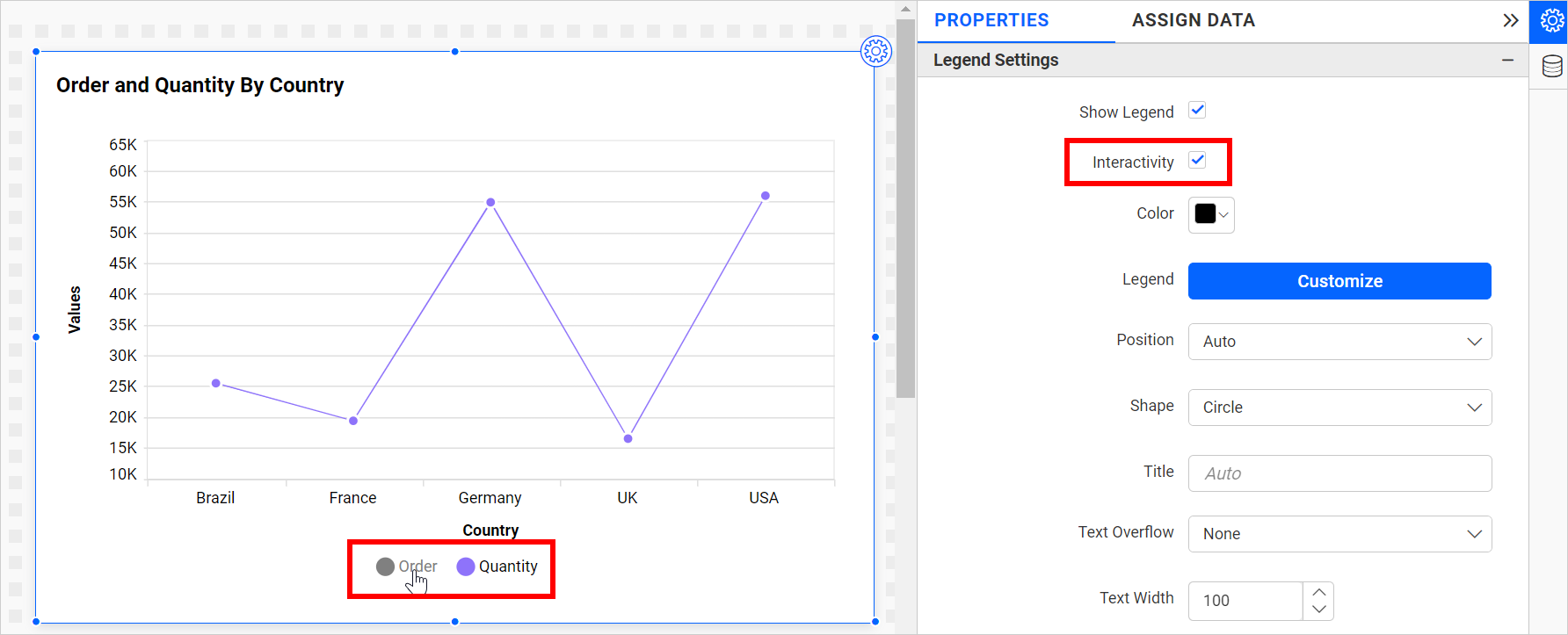
Task: Open the data source database icon
Action: click(1551, 66)
